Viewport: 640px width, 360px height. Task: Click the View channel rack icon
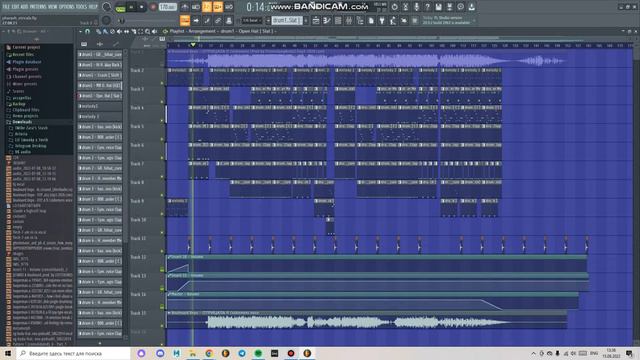click(338, 20)
